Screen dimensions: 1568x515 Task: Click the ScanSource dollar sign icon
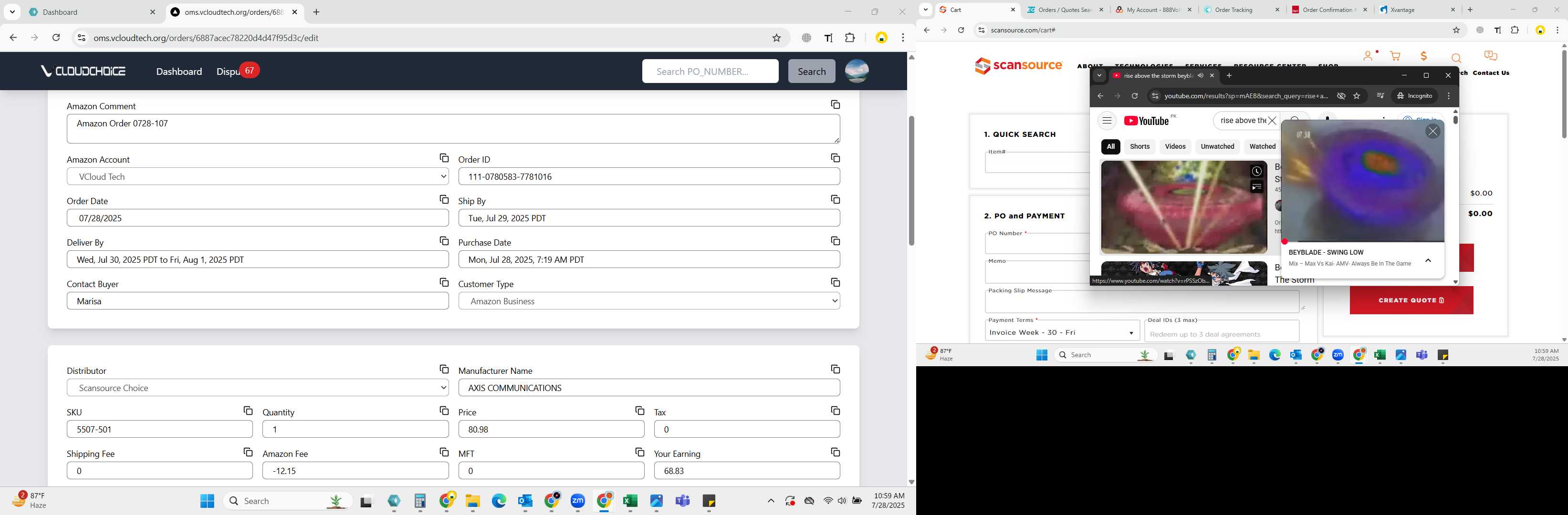click(1424, 56)
